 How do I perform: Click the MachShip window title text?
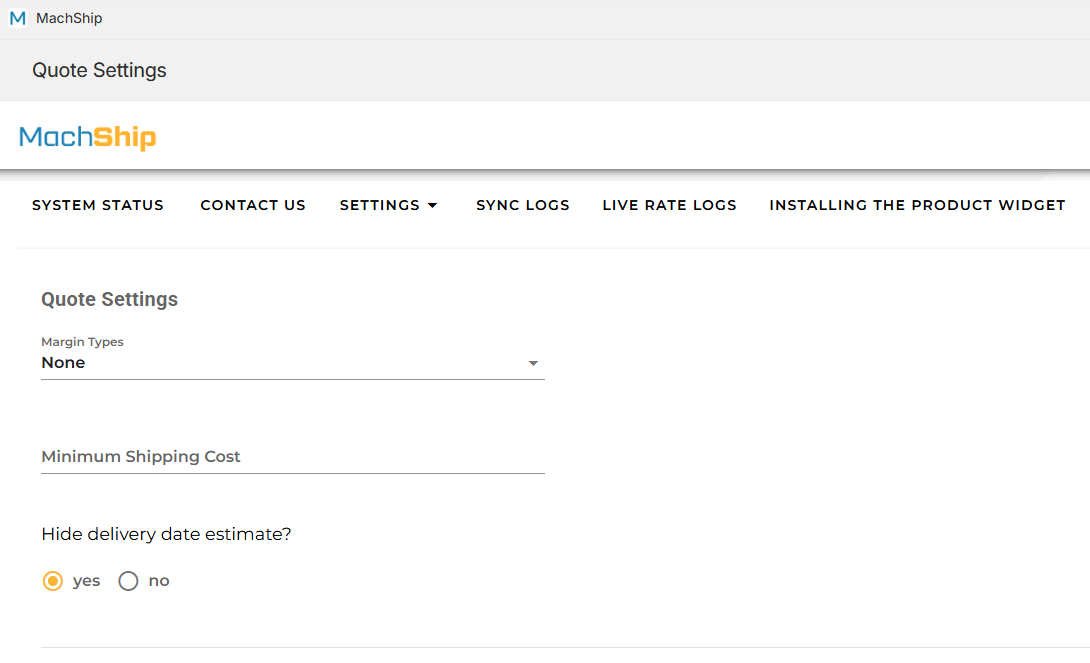[x=69, y=18]
